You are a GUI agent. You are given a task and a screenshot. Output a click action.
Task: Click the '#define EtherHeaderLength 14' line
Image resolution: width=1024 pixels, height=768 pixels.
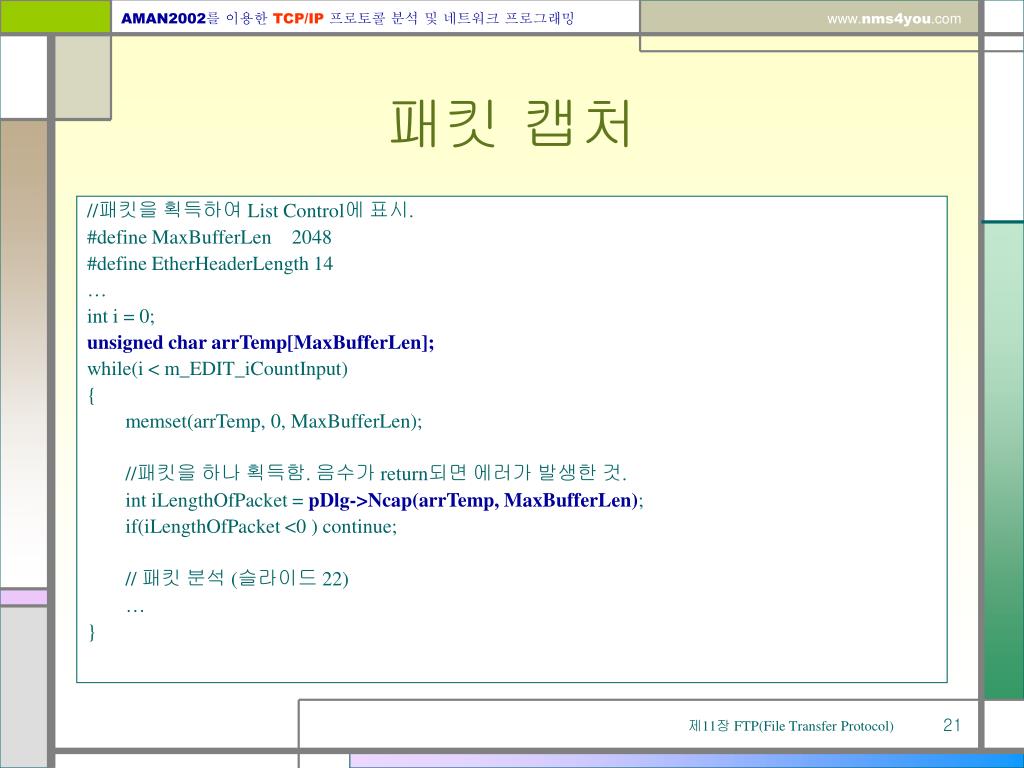[x=210, y=264]
